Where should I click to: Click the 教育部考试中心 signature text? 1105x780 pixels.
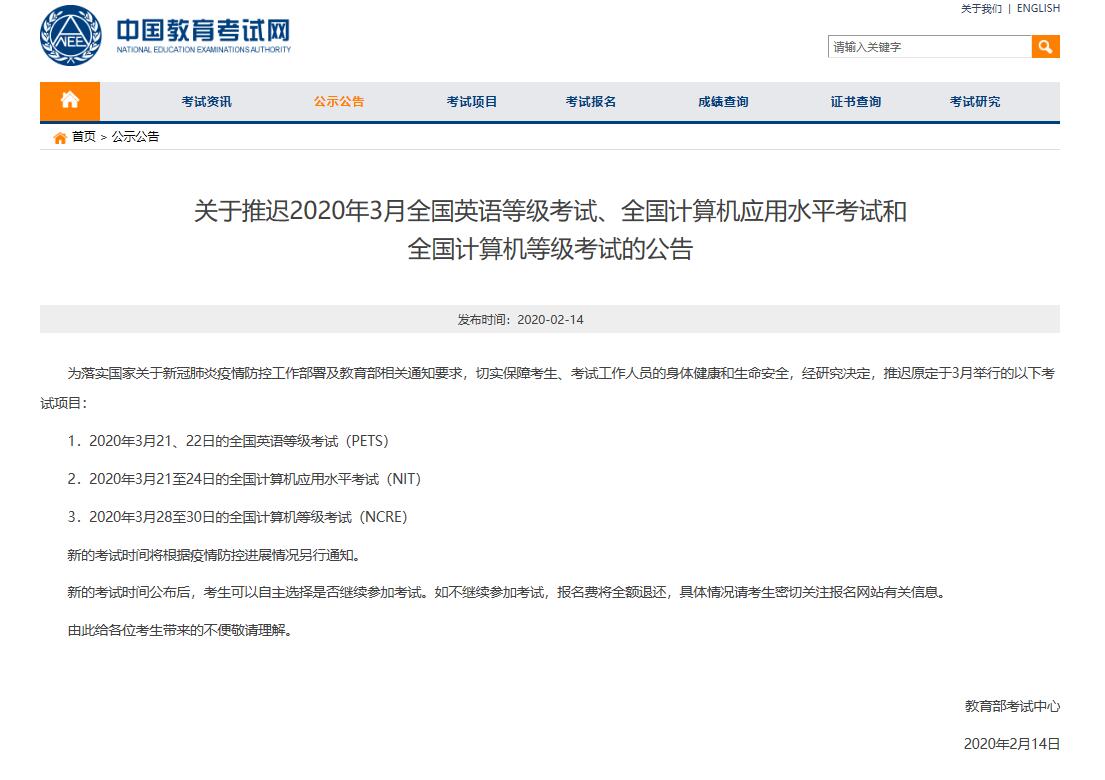[1012, 706]
